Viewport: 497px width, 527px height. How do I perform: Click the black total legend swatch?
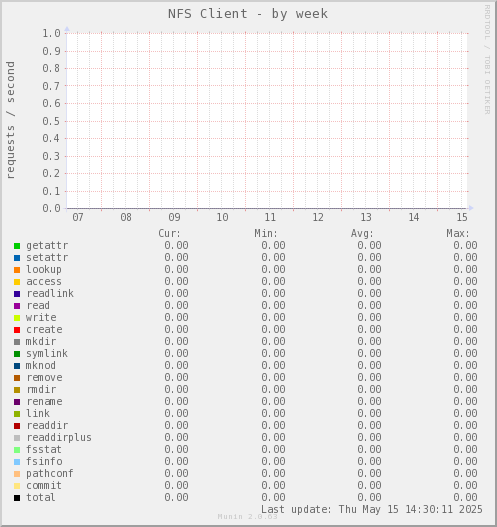[17, 498]
